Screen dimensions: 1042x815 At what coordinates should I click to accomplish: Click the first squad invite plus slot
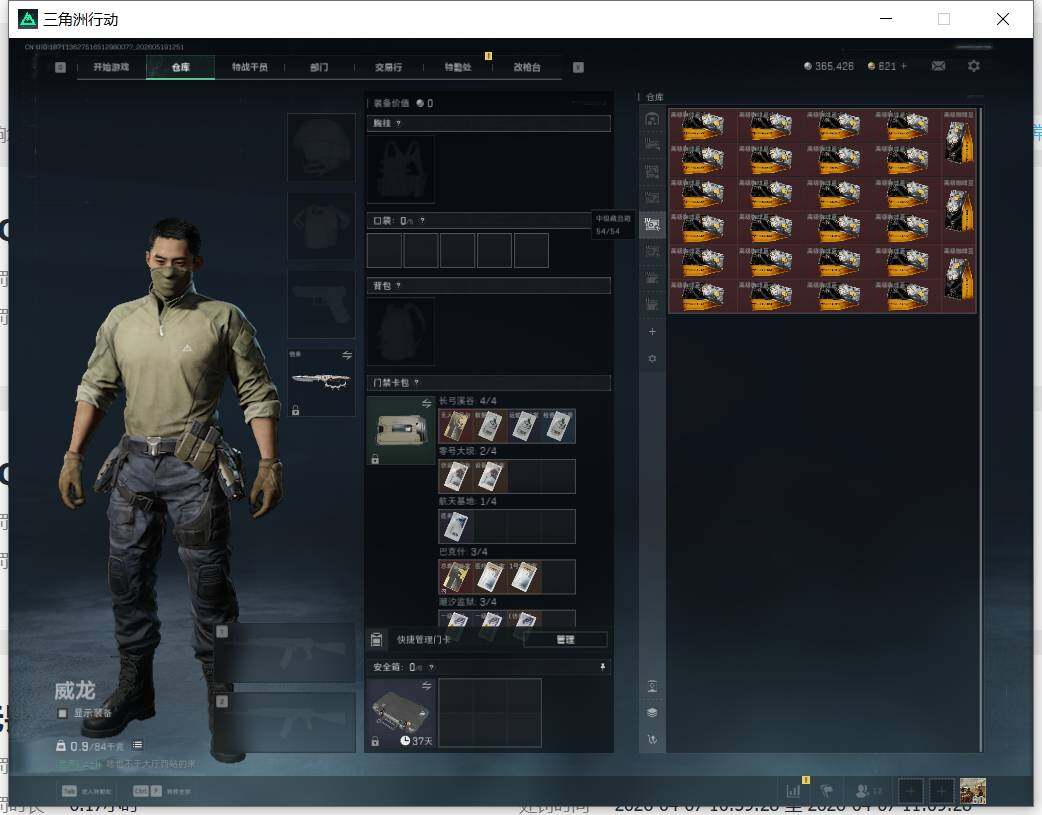[x=910, y=791]
